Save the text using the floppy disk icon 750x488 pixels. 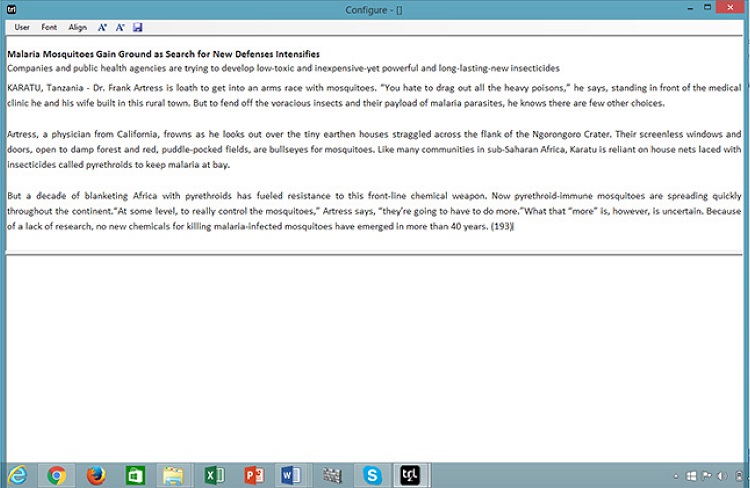point(137,27)
